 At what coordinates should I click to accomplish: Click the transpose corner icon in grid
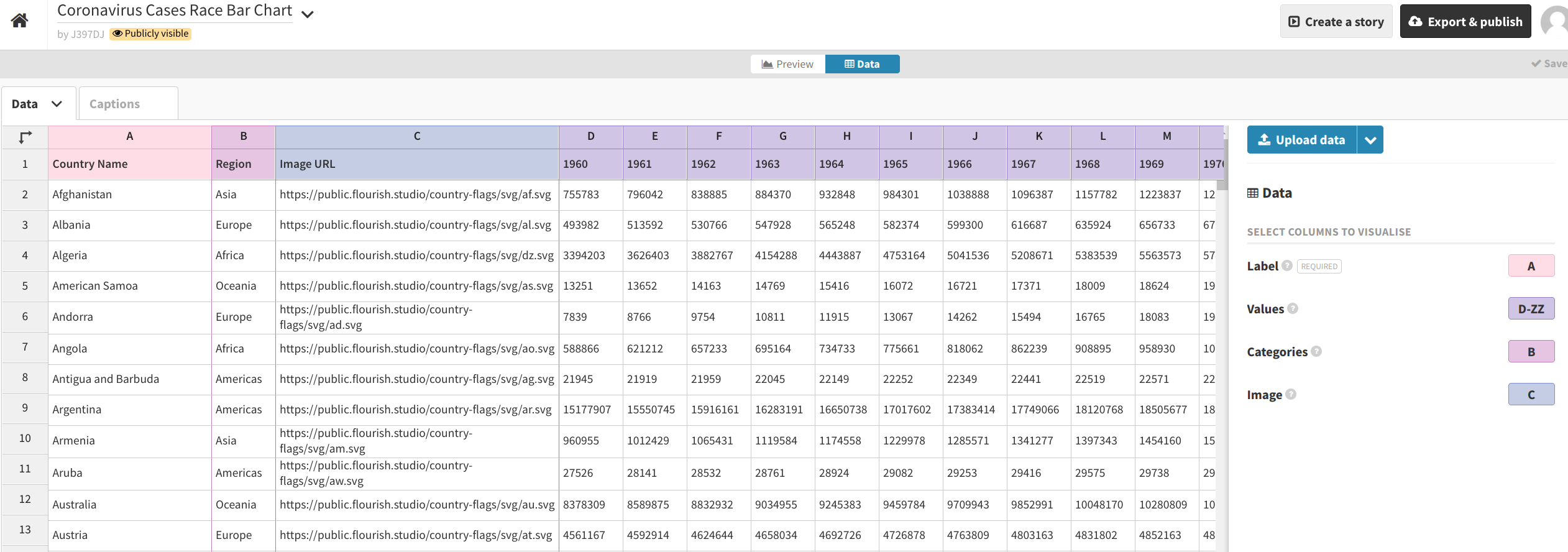[x=25, y=137]
